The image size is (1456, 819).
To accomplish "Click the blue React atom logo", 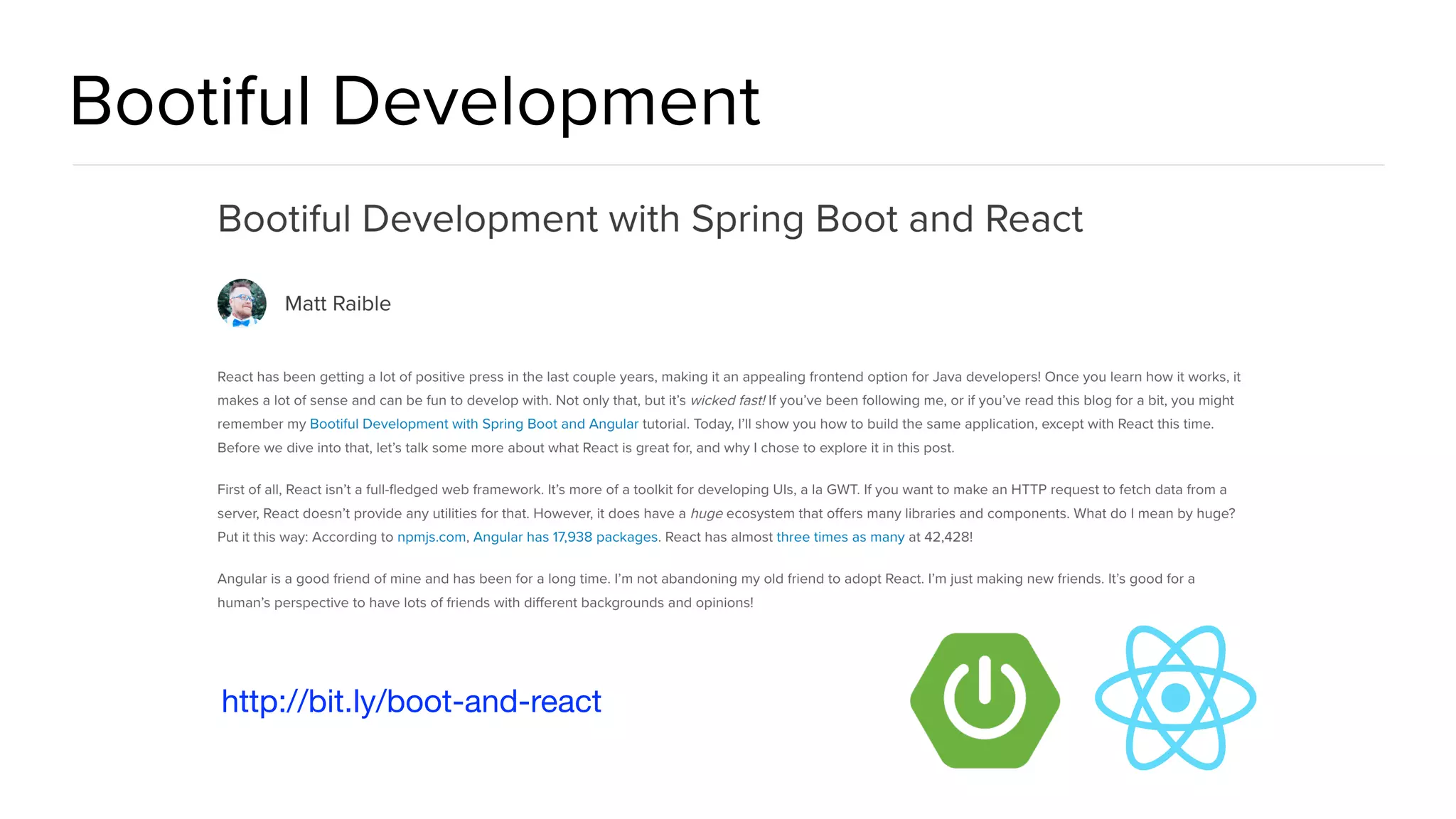I will coord(1175,697).
